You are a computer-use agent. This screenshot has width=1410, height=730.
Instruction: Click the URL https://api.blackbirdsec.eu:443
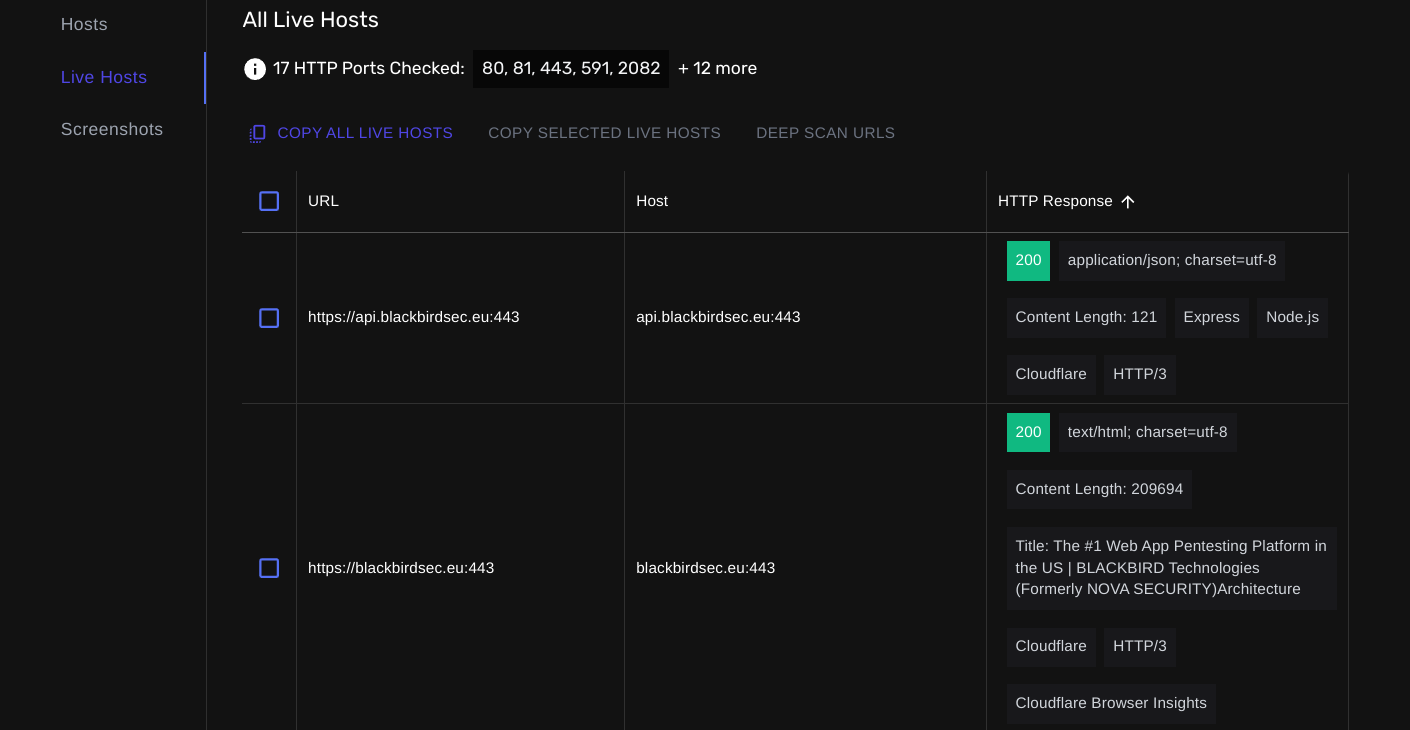pos(414,317)
